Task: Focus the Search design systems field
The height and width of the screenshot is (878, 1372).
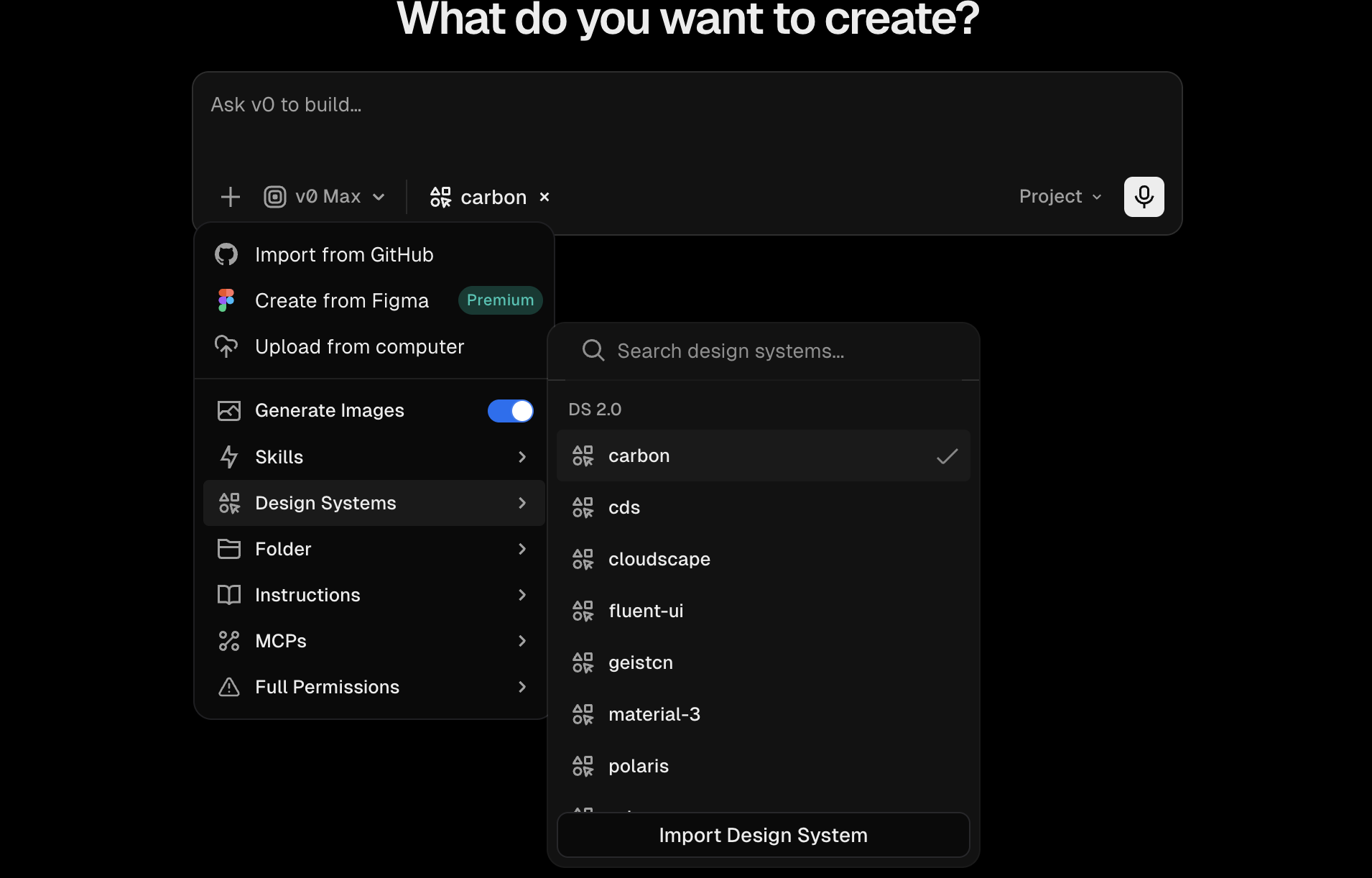Action: [x=763, y=351]
